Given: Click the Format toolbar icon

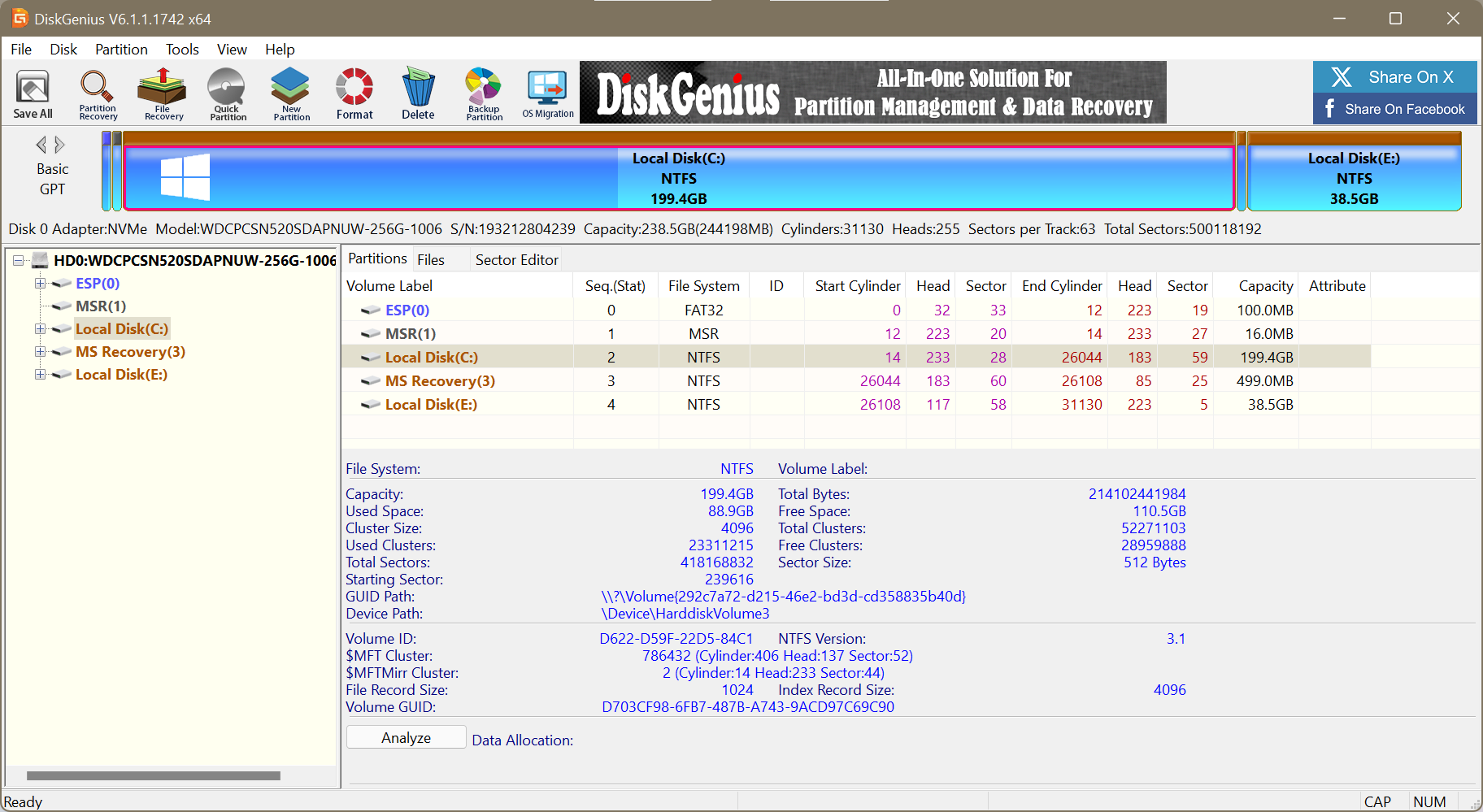Looking at the screenshot, I should pos(354,93).
